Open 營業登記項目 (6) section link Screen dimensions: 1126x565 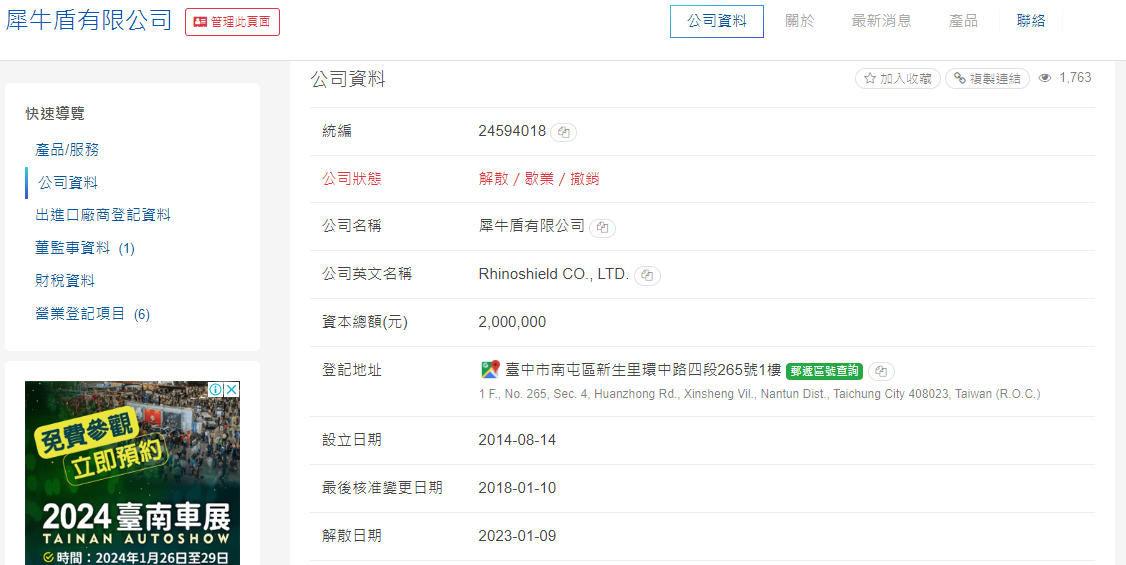point(93,314)
